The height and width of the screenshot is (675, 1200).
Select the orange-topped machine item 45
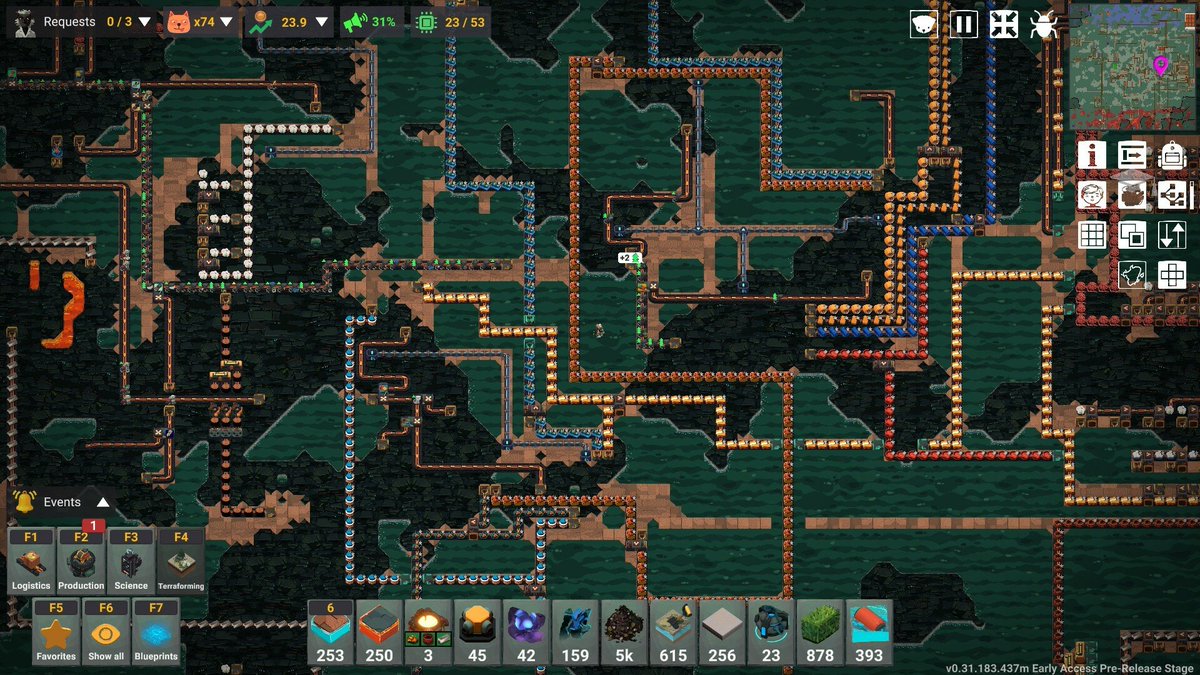click(x=477, y=633)
